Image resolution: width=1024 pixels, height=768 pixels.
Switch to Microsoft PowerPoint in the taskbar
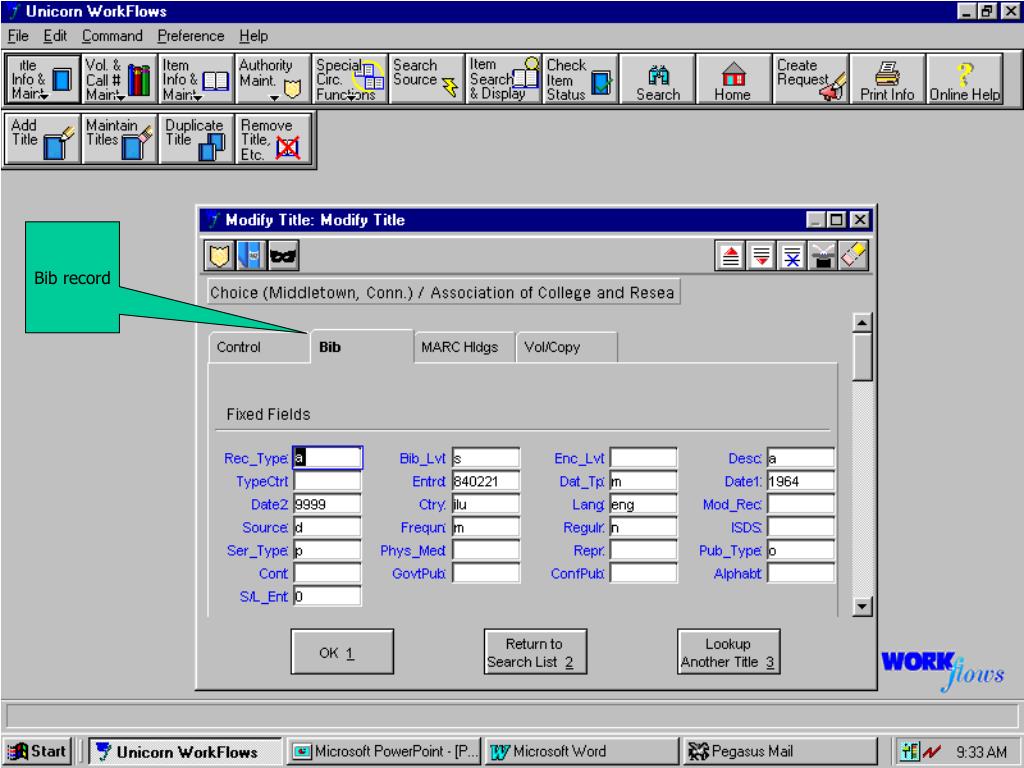pyautogui.click(x=385, y=752)
